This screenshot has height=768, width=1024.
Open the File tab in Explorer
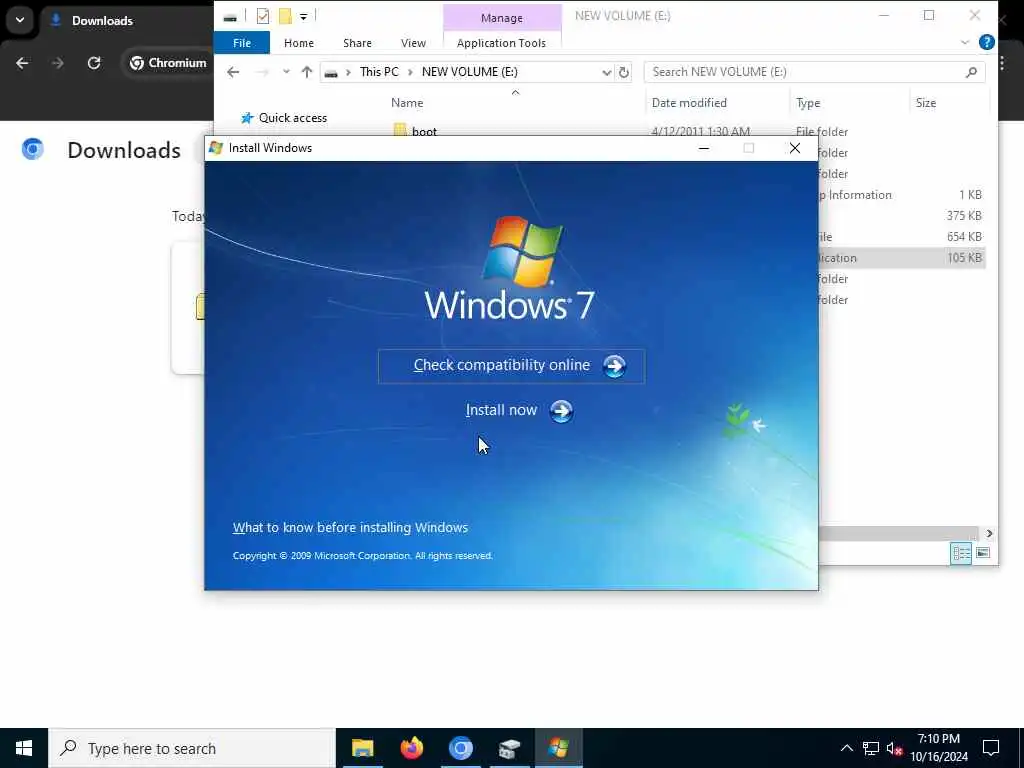[x=242, y=43]
